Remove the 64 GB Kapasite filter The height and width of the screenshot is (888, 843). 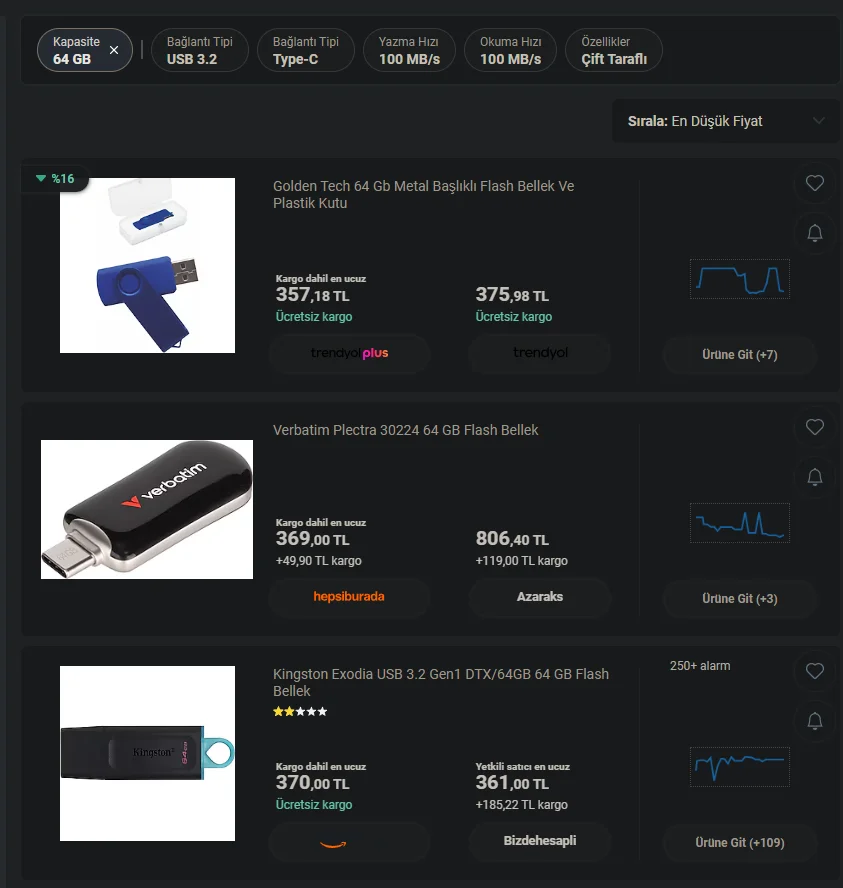(x=114, y=50)
